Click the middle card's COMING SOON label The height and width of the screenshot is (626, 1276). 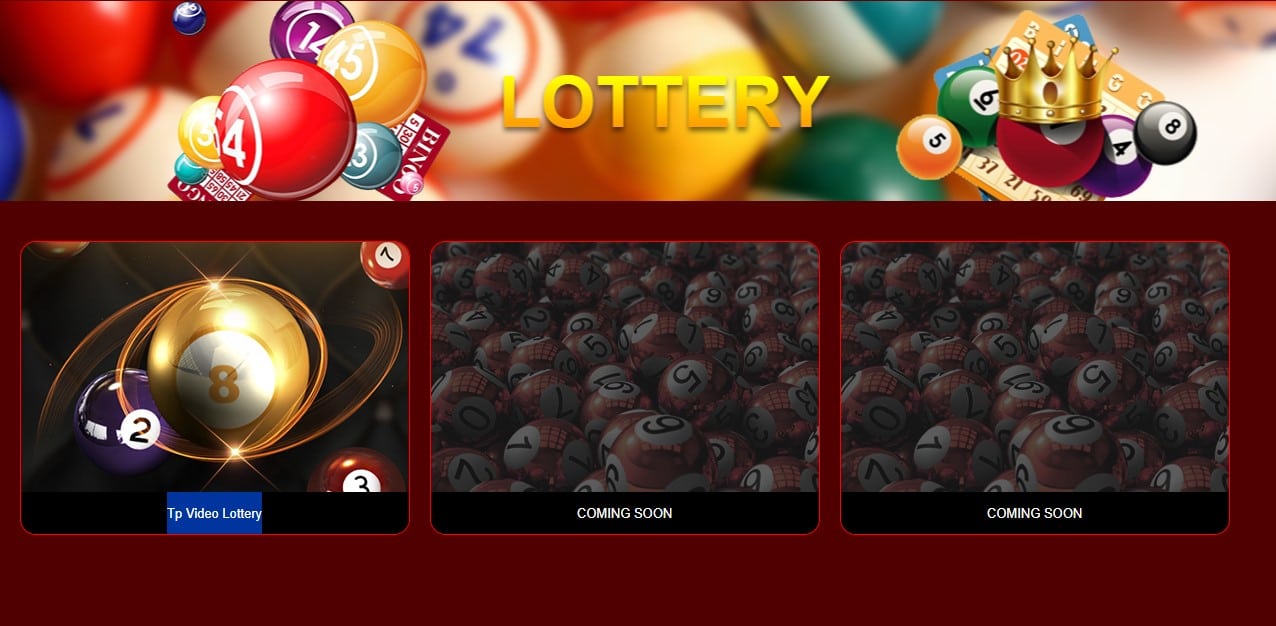(625, 513)
